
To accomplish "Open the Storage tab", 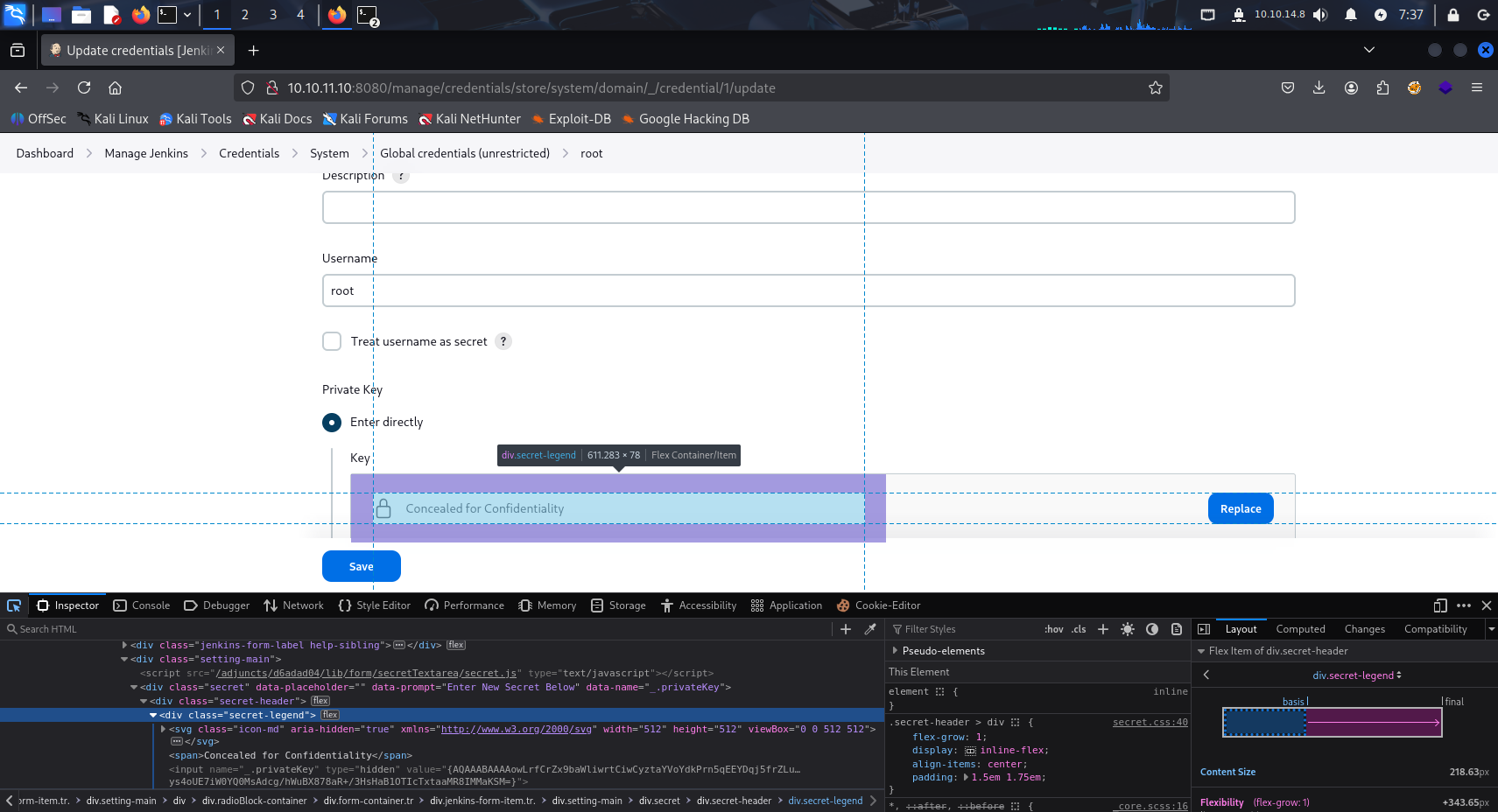I will (618, 605).
